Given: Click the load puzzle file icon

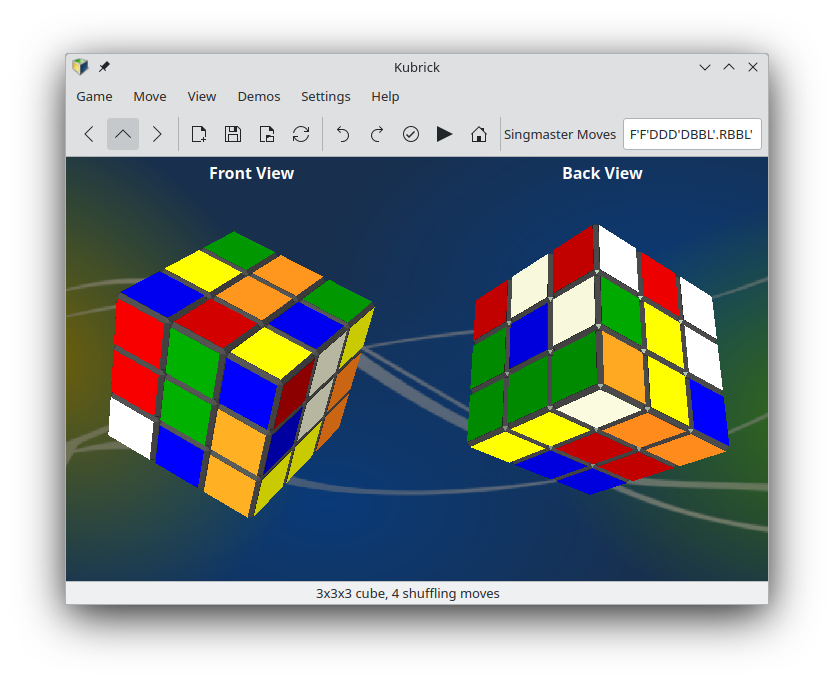Looking at the screenshot, I should [x=267, y=134].
